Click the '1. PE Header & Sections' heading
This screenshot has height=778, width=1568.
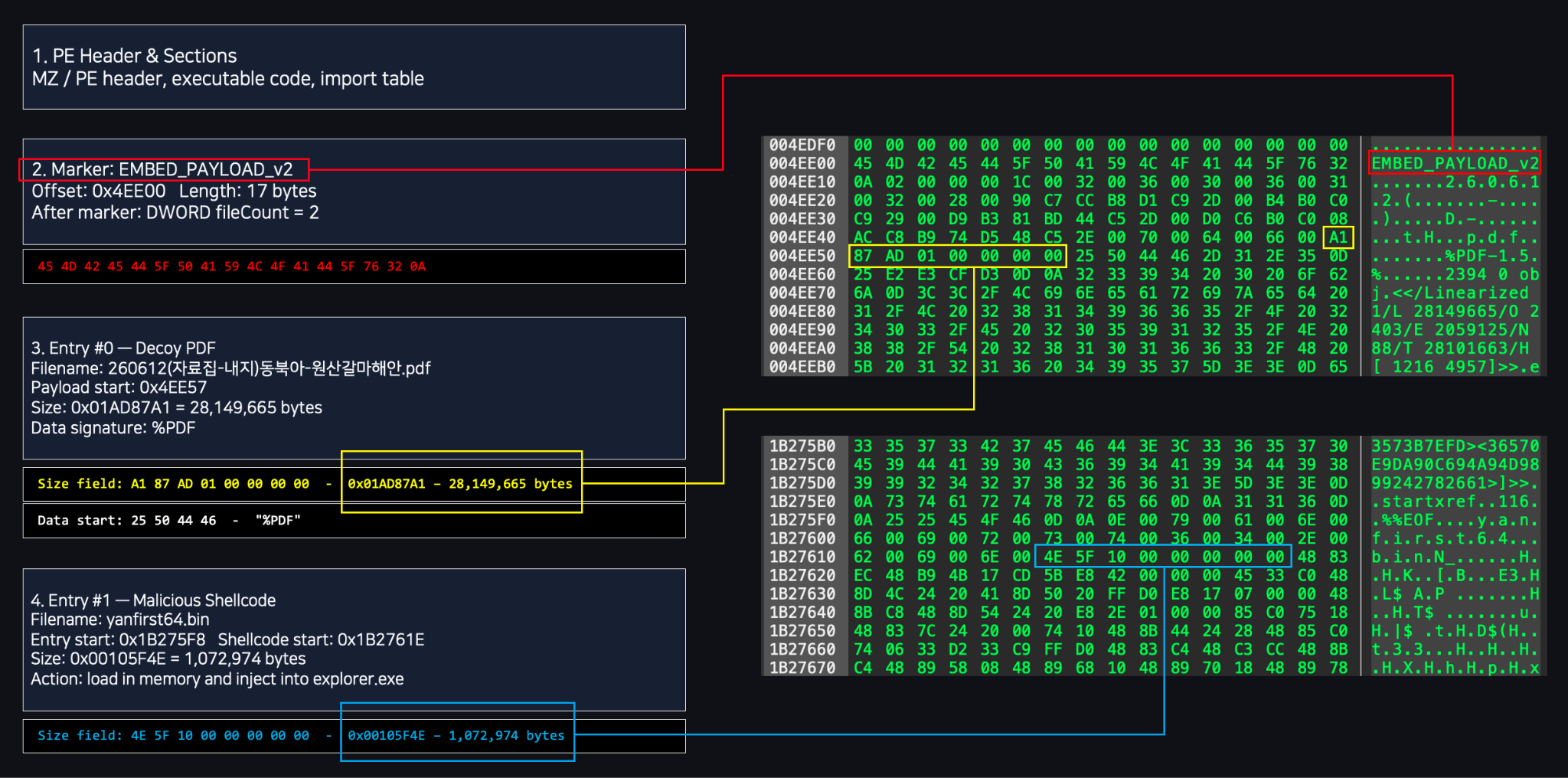(135, 56)
